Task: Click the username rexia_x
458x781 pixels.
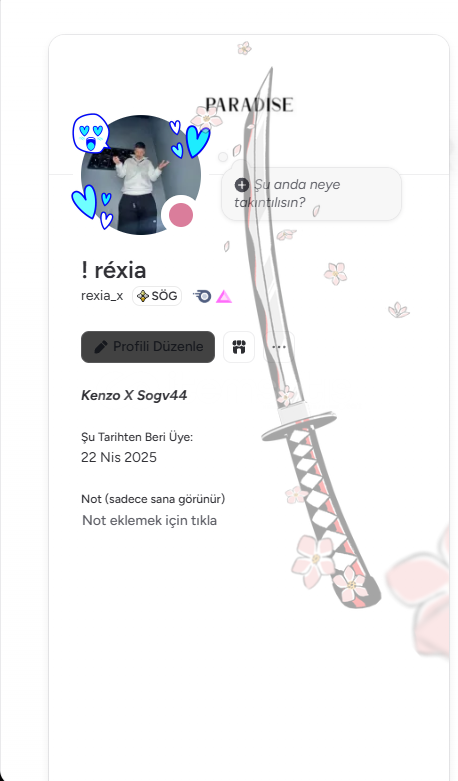Action: (x=102, y=295)
